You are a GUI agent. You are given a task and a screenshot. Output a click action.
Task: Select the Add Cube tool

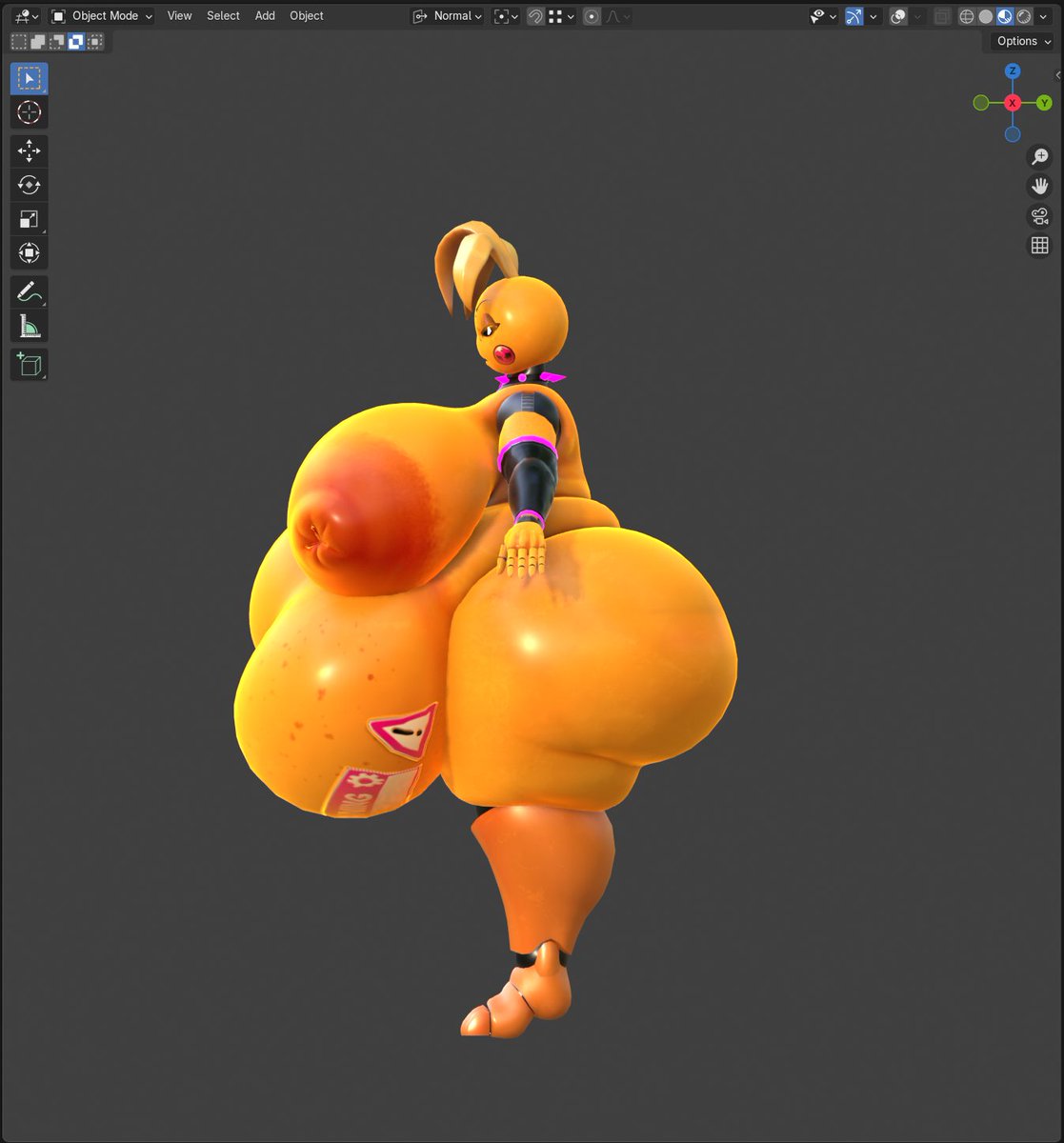29,364
